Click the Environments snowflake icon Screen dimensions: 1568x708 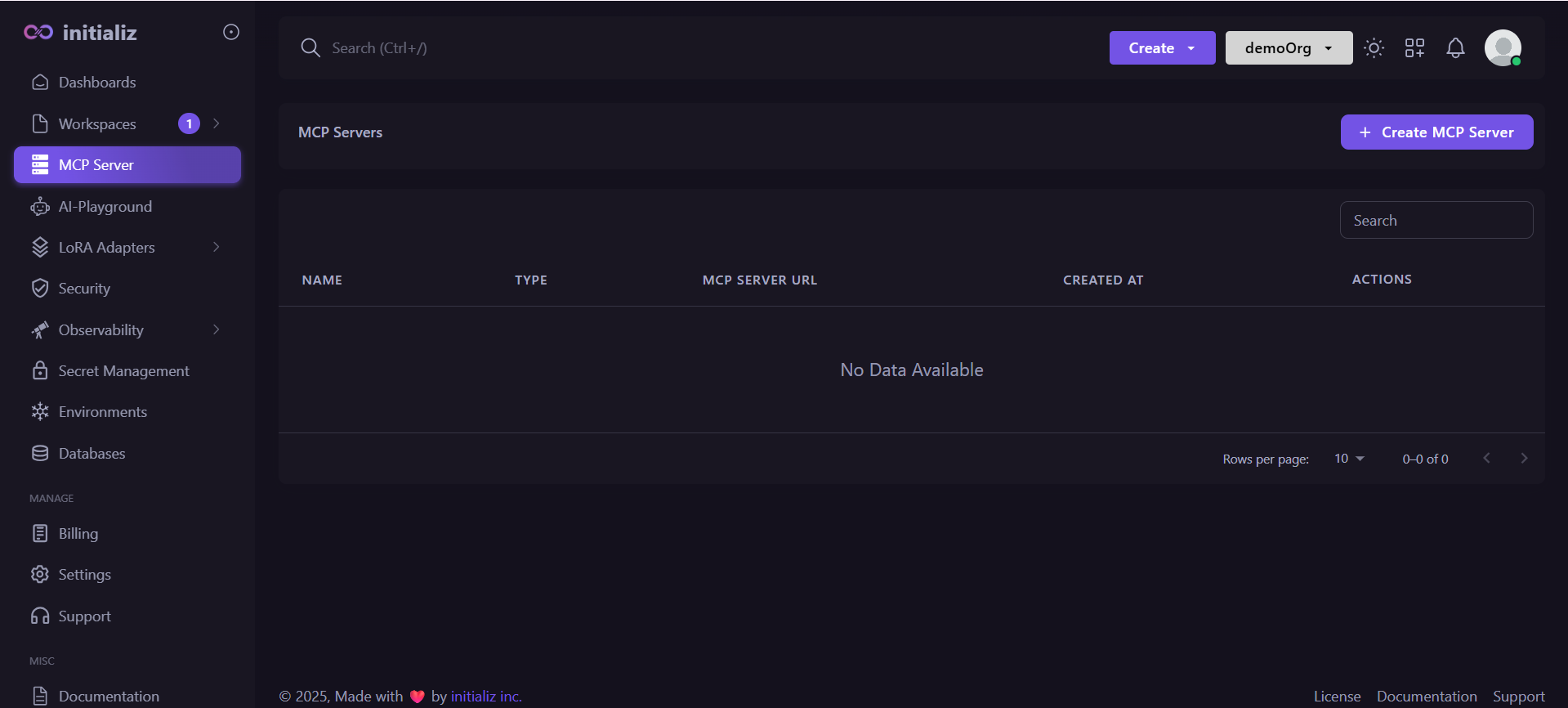pyautogui.click(x=40, y=411)
